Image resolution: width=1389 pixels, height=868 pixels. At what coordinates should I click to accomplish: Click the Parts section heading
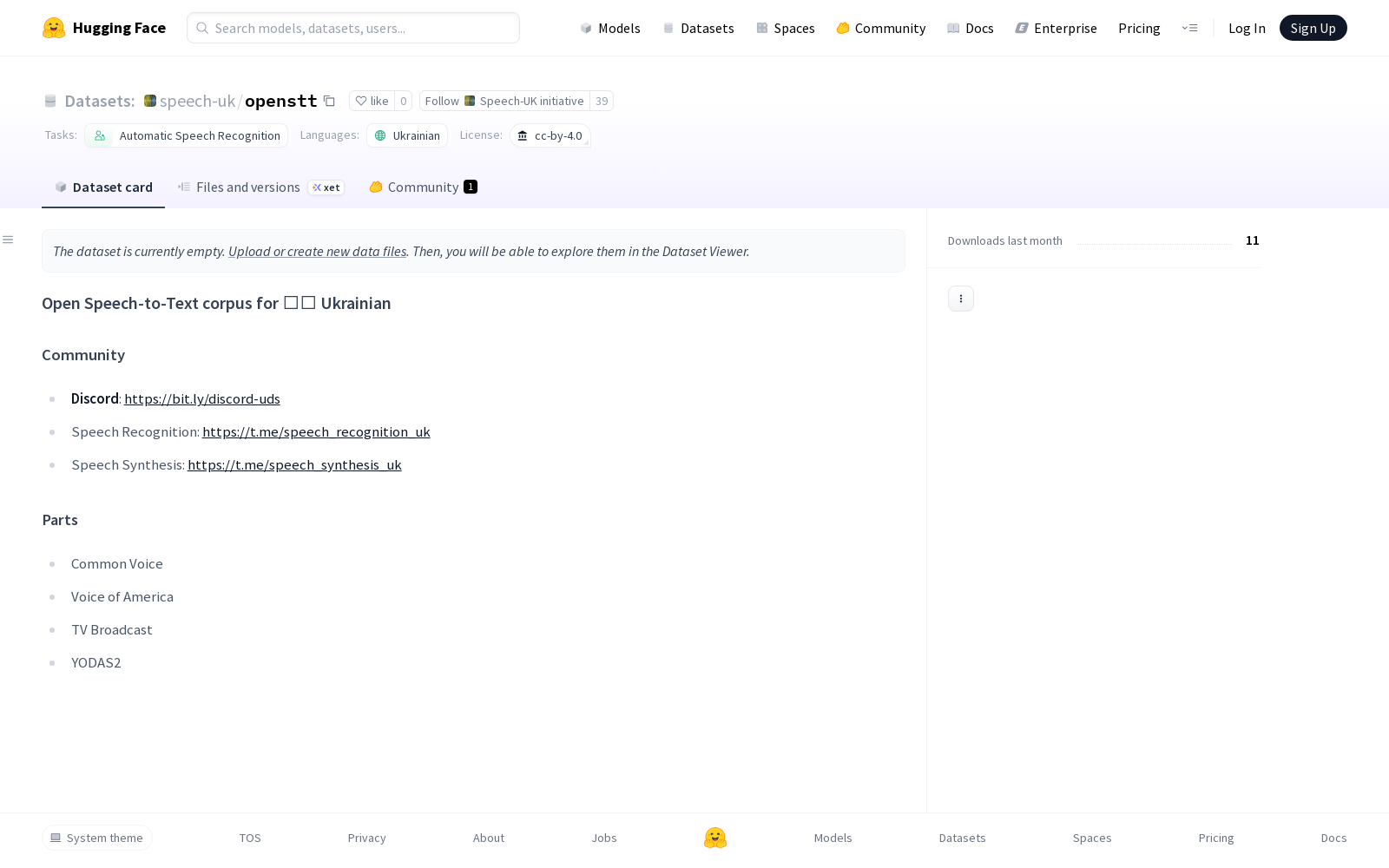click(60, 520)
